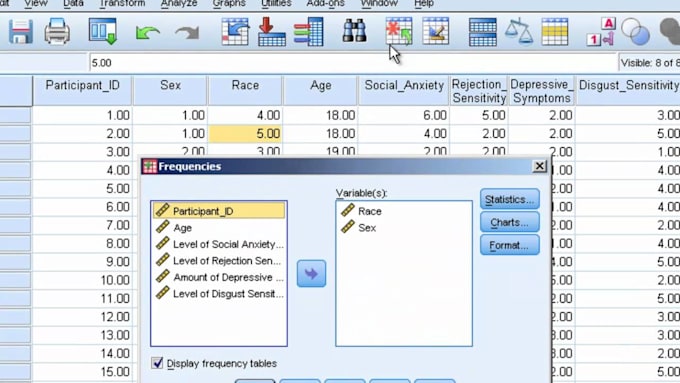Open the Transform menu
This screenshot has width=680, height=383.
pyautogui.click(x=122, y=3)
